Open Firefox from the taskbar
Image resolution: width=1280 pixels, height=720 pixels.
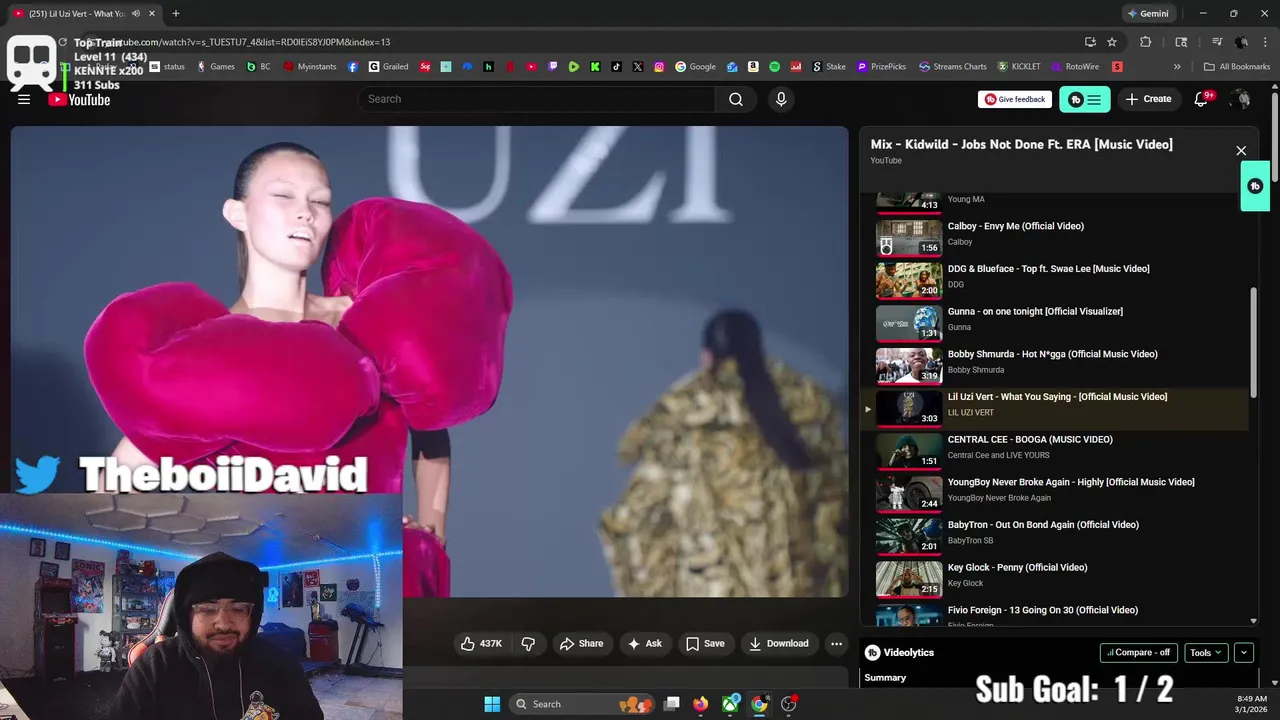click(x=701, y=704)
